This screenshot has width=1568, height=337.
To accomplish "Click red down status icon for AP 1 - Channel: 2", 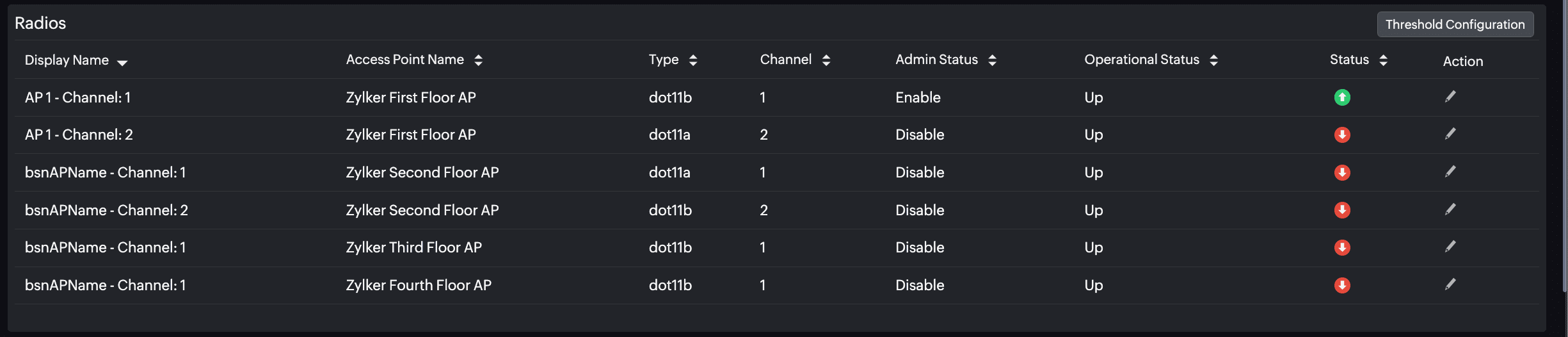I will [x=1342, y=135].
